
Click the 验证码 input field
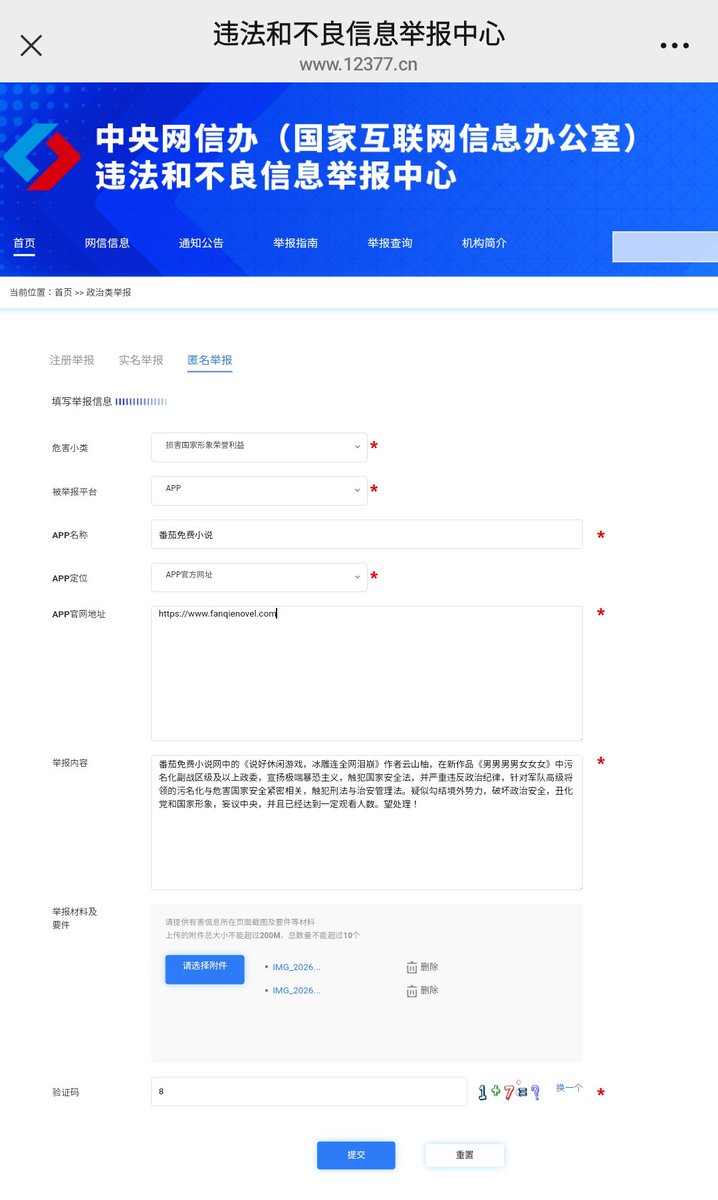pos(309,1092)
